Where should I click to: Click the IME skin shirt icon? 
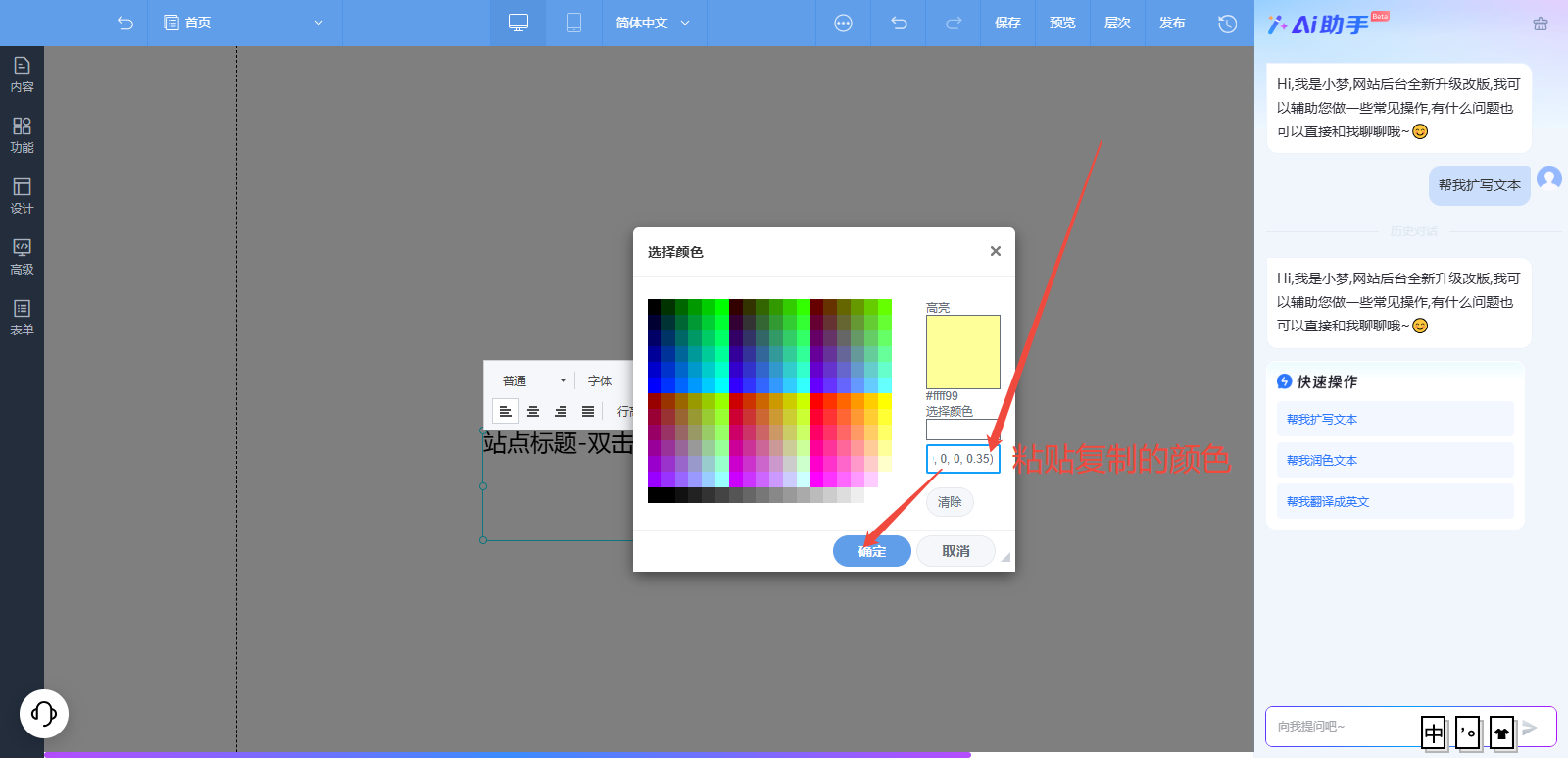tap(1501, 733)
